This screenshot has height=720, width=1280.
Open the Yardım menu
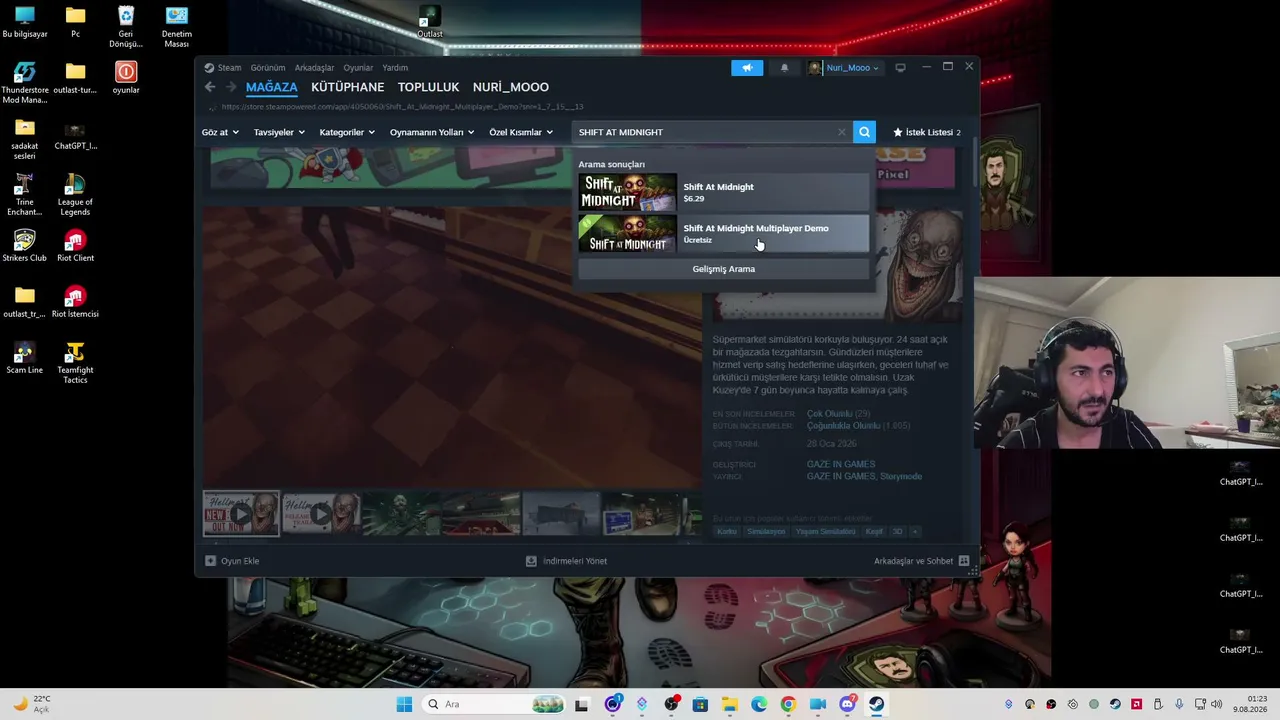coord(395,68)
